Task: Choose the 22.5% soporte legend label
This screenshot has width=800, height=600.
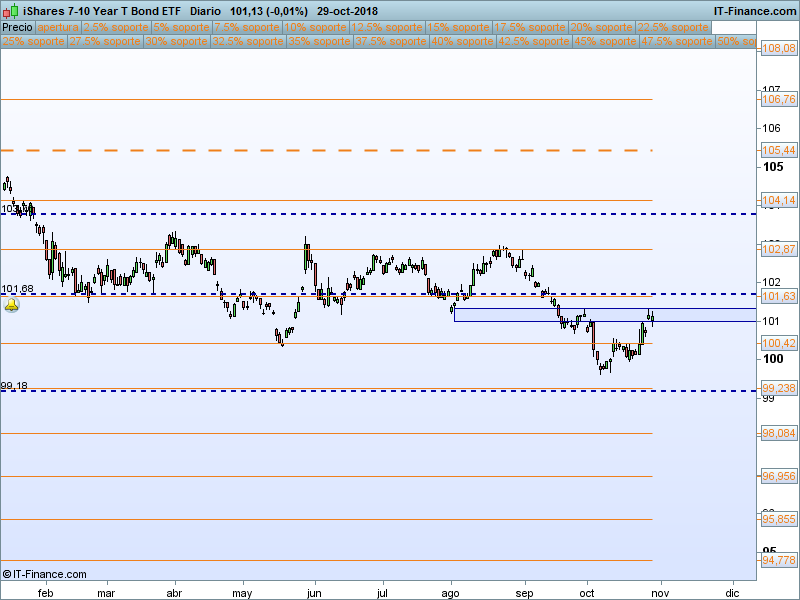Action: point(674,28)
